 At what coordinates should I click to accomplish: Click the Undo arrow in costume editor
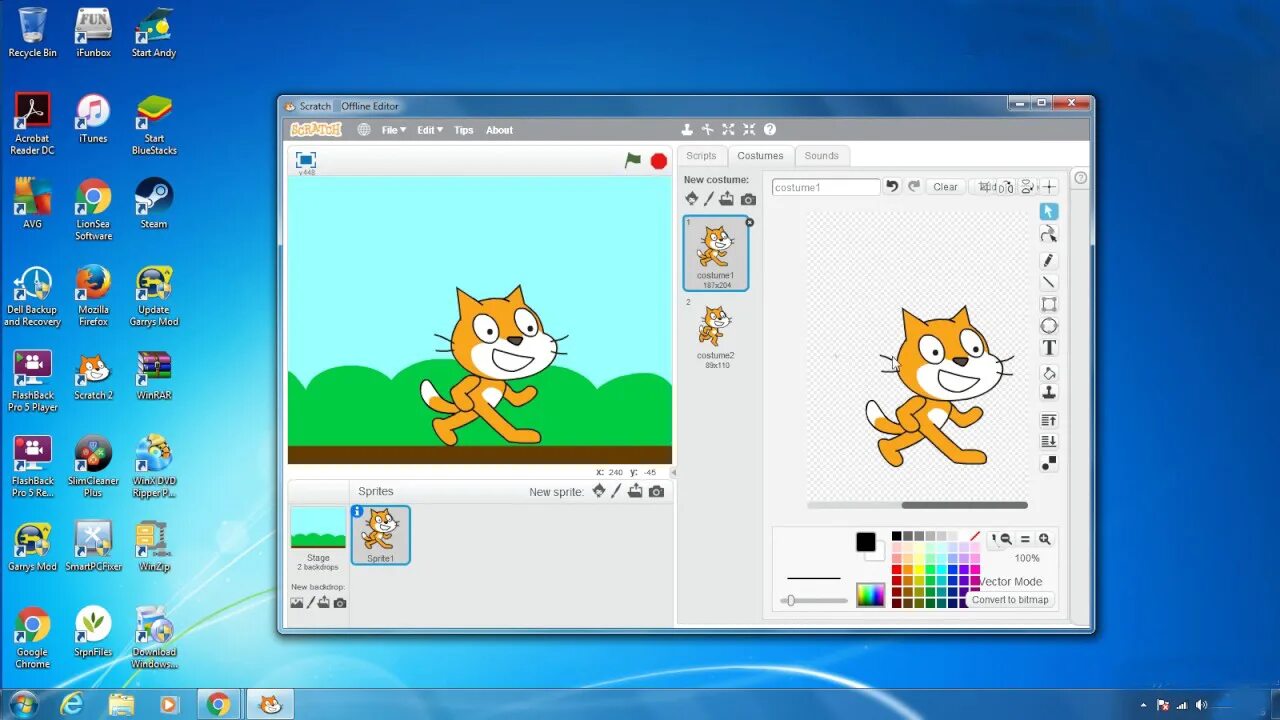tap(892, 186)
